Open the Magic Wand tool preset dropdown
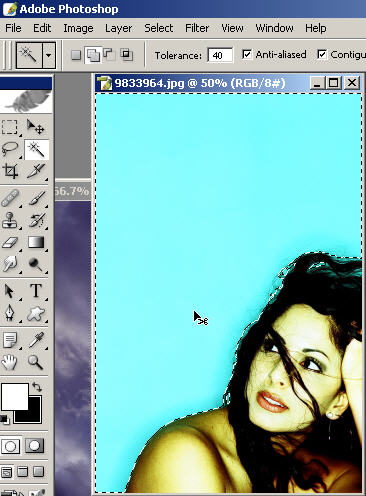The height and width of the screenshot is (496, 366). [49, 55]
